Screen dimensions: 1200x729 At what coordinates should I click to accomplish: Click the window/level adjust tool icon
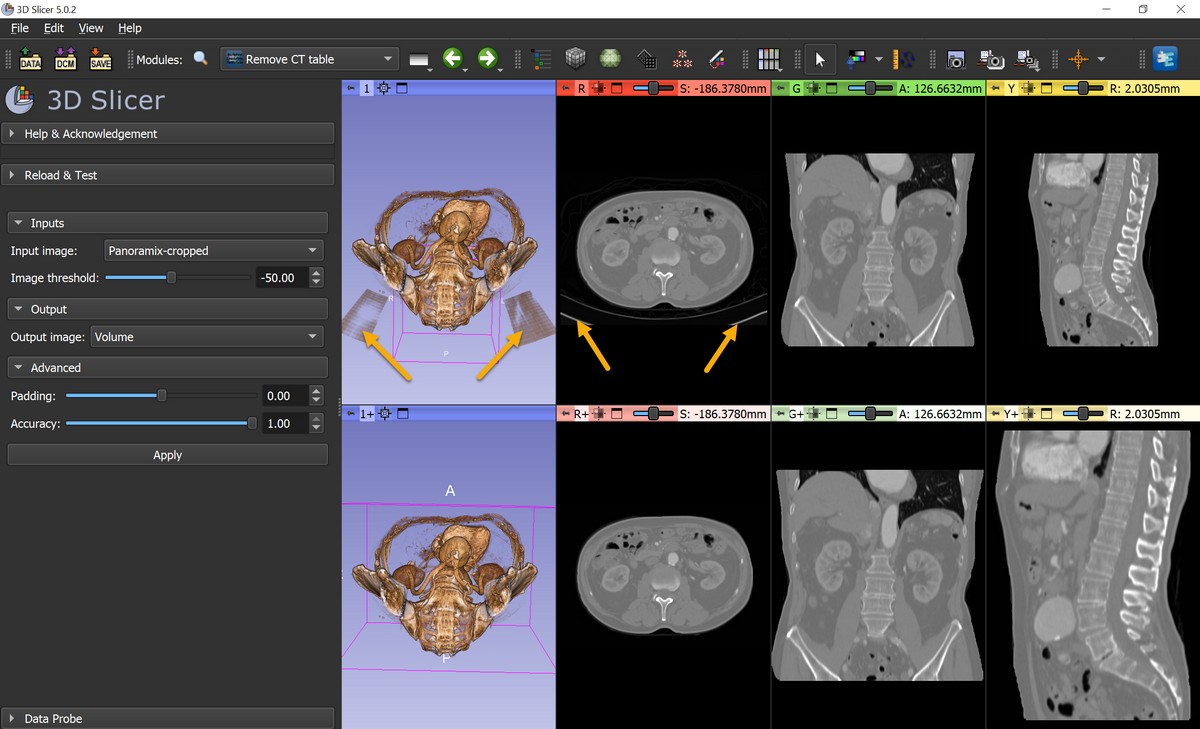(x=857, y=59)
